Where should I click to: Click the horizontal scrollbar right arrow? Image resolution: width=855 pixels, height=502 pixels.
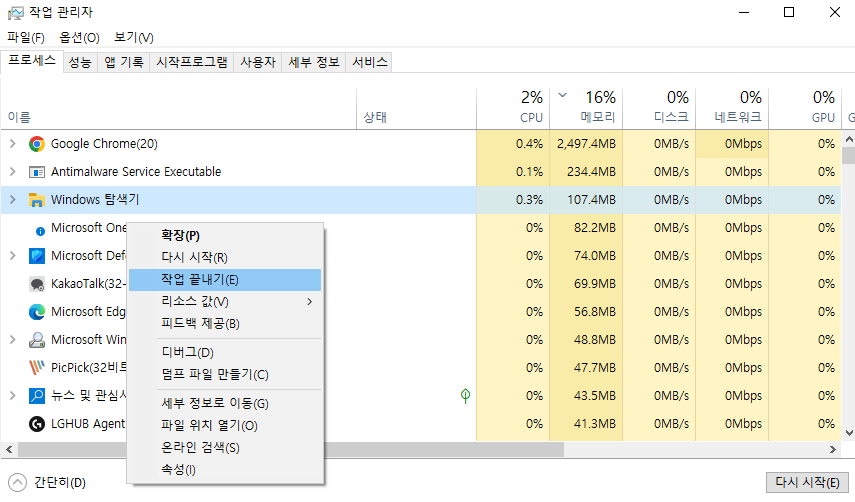click(x=833, y=450)
